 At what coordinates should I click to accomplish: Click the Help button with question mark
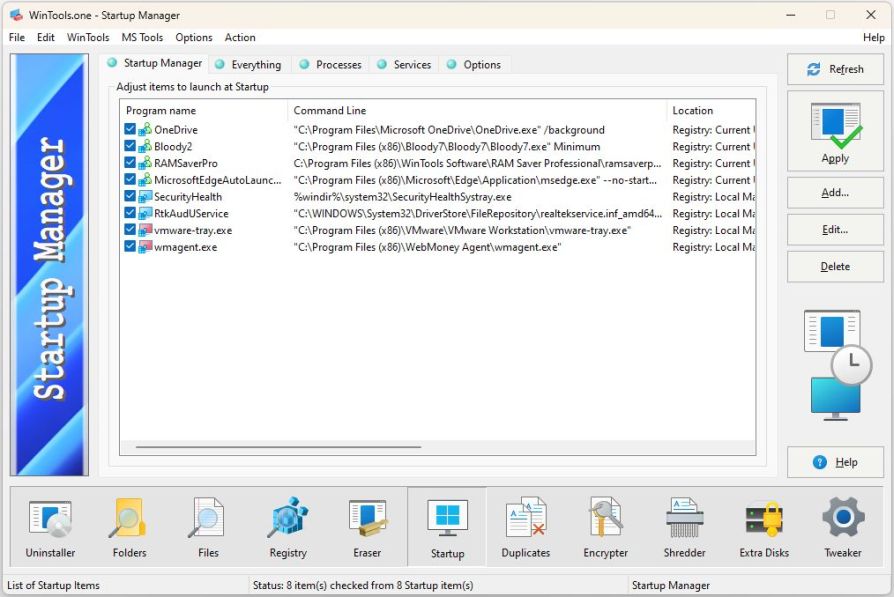click(x=835, y=462)
